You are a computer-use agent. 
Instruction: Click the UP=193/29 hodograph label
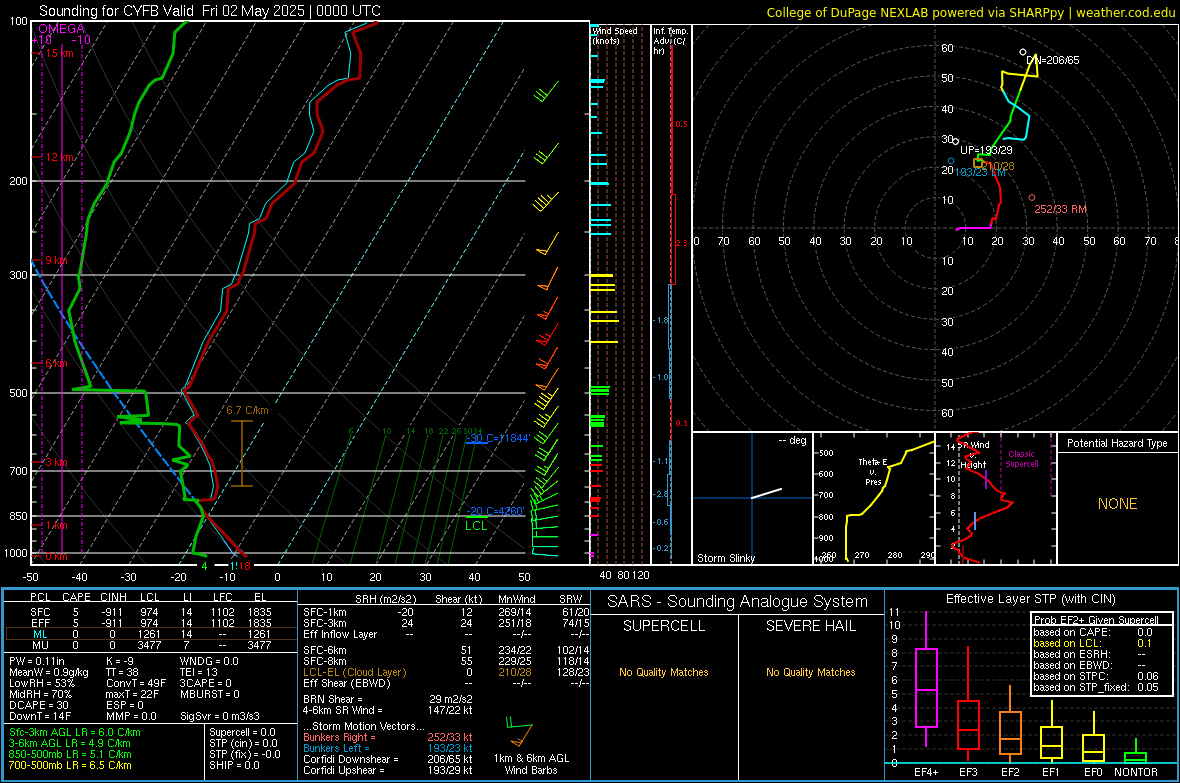[987, 151]
